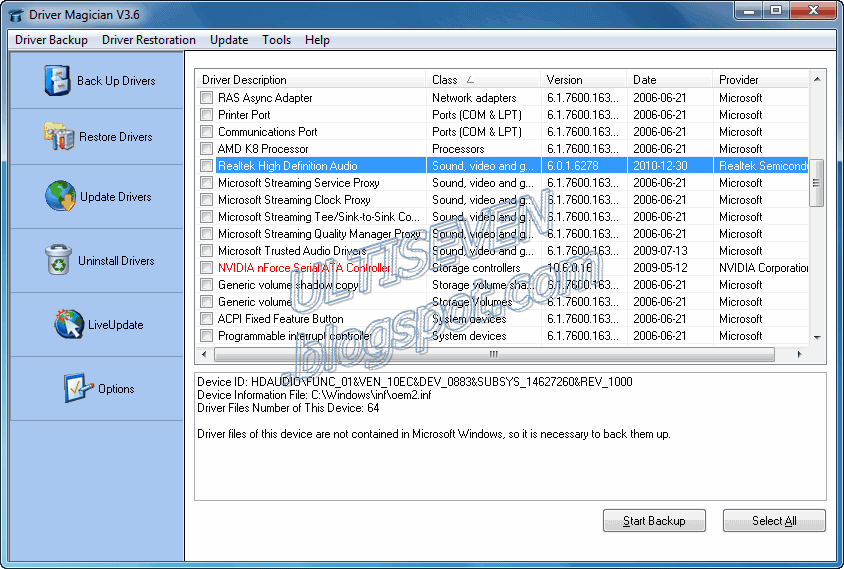This screenshot has width=844, height=569.
Task: Select Uninstall Drivers label in sidebar
Action: pyautogui.click(x=116, y=261)
